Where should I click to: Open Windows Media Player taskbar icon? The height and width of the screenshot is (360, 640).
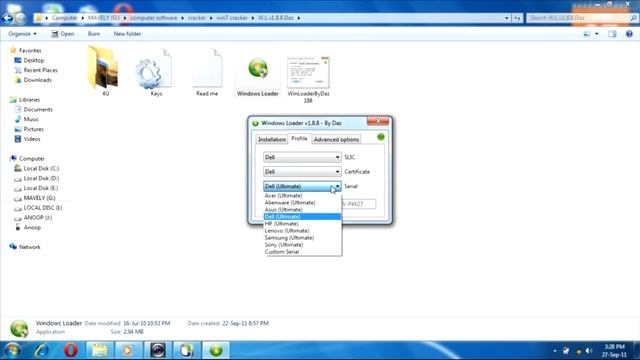(x=128, y=350)
